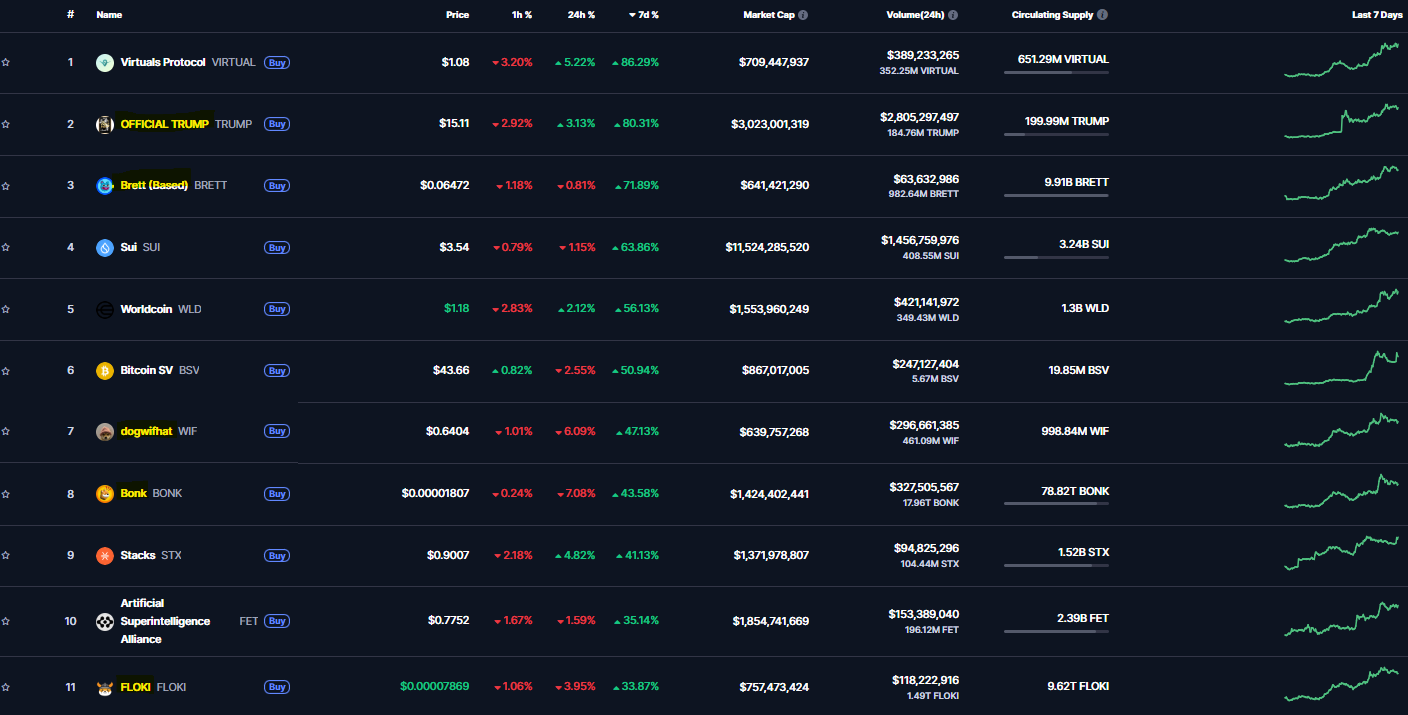The image size is (1408, 715).
Task: Toggle the watchlist star for Sui
Action: click(6, 248)
